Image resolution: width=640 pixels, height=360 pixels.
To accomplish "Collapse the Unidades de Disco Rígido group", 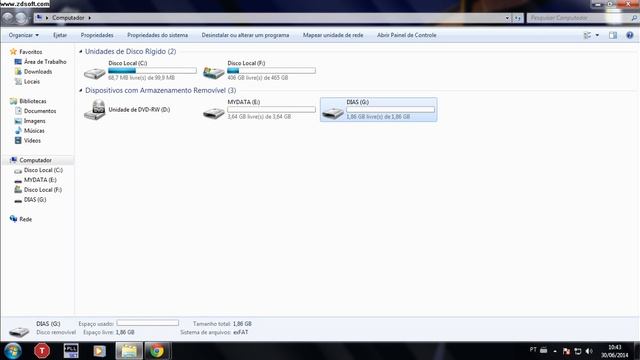I will (x=81, y=51).
